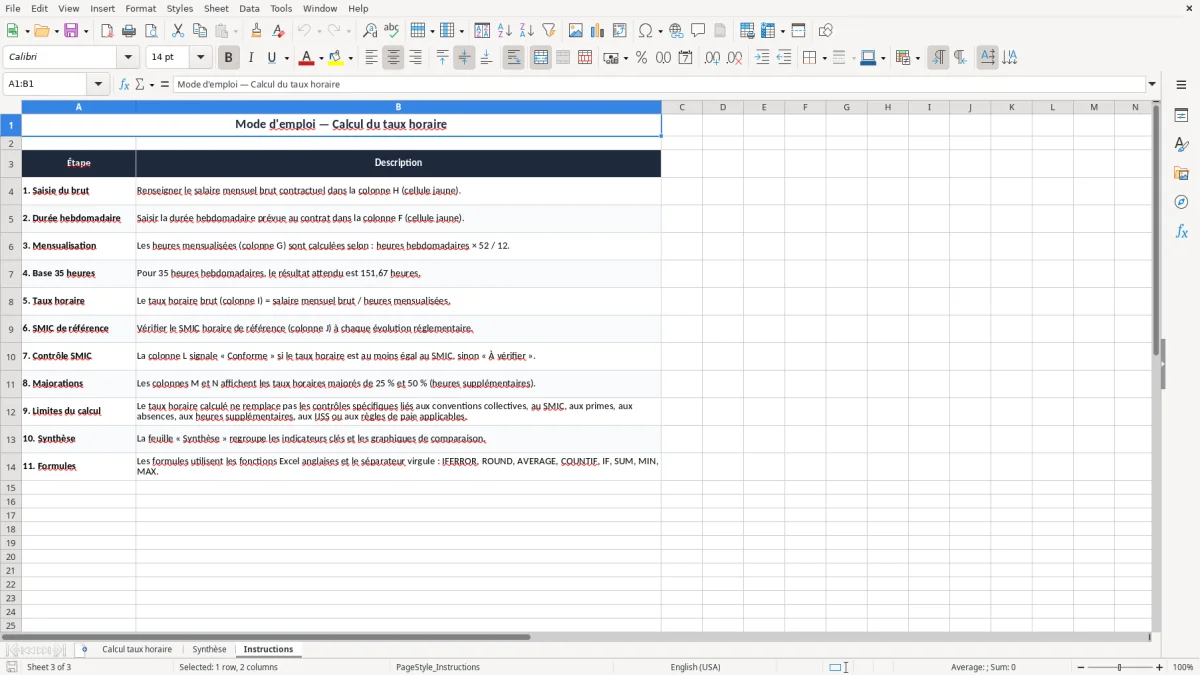1200x675 pixels.
Task: Click the Select Function sum button
Action: [x=140, y=84]
